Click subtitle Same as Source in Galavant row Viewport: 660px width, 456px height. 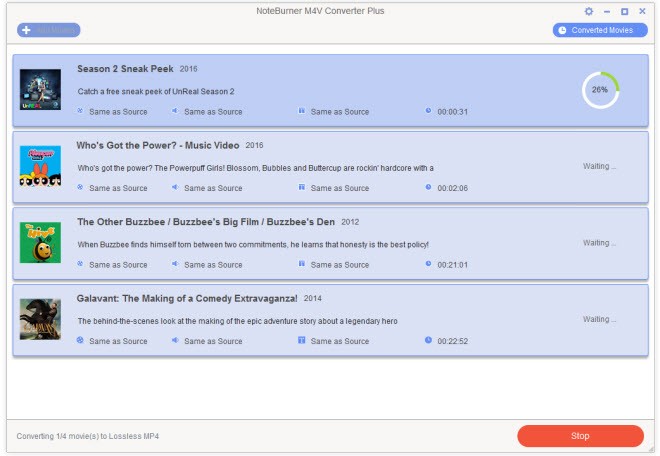pyautogui.click(x=340, y=341)
